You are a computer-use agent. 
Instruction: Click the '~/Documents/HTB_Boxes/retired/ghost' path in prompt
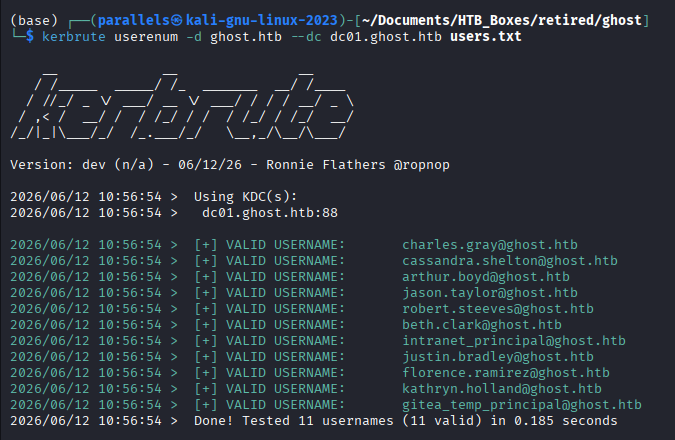[x=502, y=20]
